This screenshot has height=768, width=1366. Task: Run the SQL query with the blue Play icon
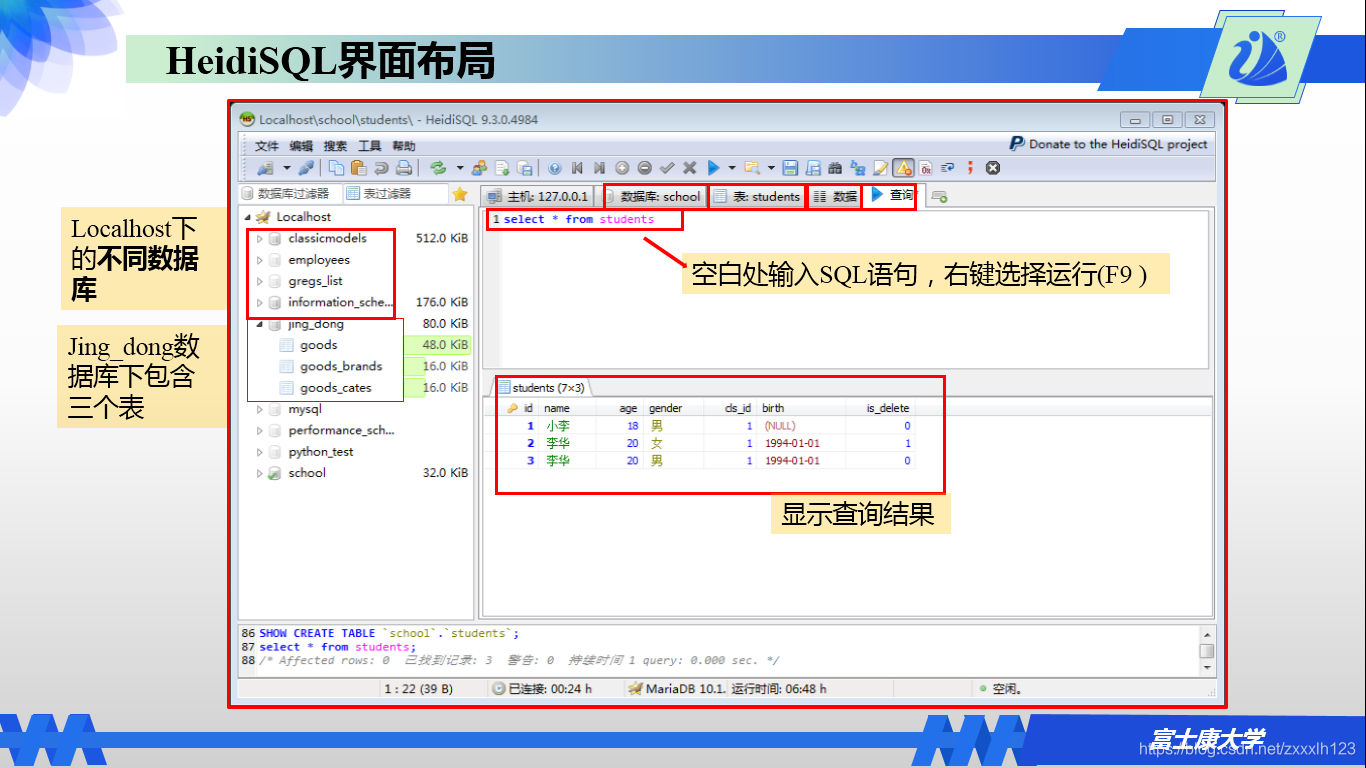click(713, 170)
